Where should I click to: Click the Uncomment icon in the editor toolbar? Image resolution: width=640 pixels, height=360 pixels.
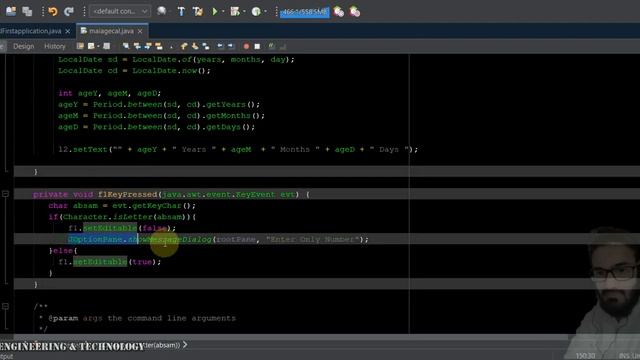282,47
